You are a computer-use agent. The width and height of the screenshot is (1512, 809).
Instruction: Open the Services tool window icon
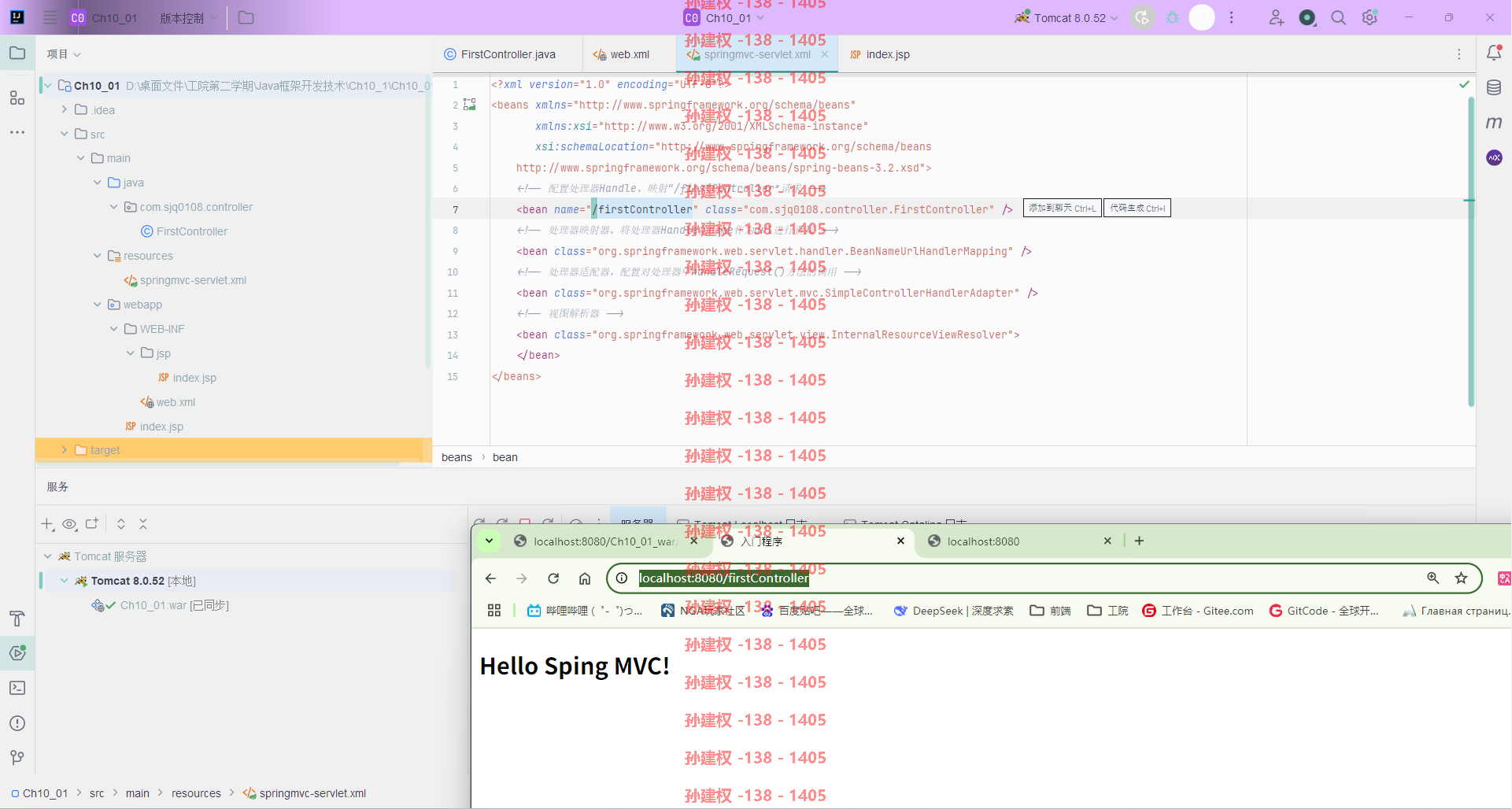pyautogui.click(x=17, y=652)
